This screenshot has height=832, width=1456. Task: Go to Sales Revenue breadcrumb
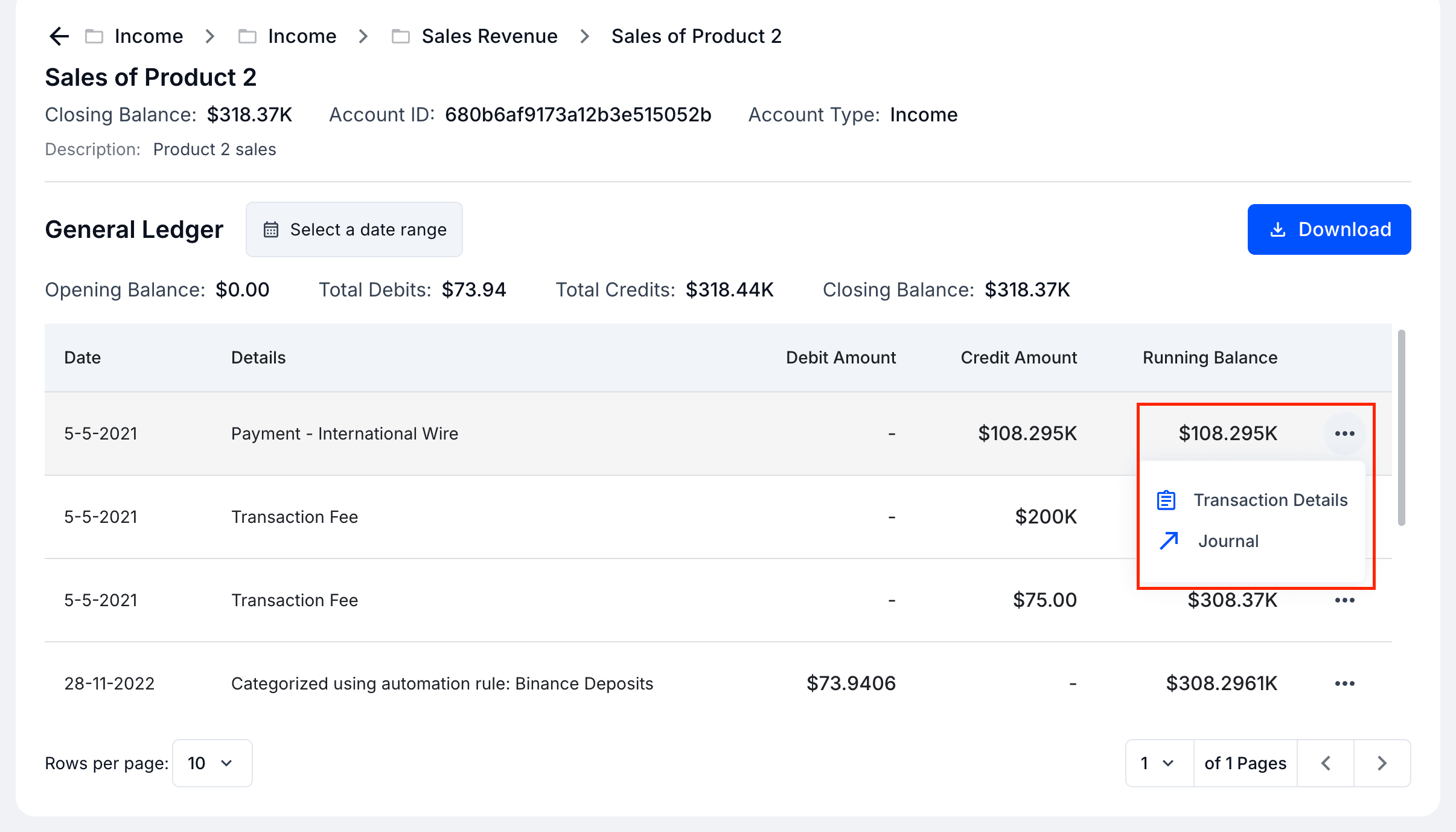[488, 36]
